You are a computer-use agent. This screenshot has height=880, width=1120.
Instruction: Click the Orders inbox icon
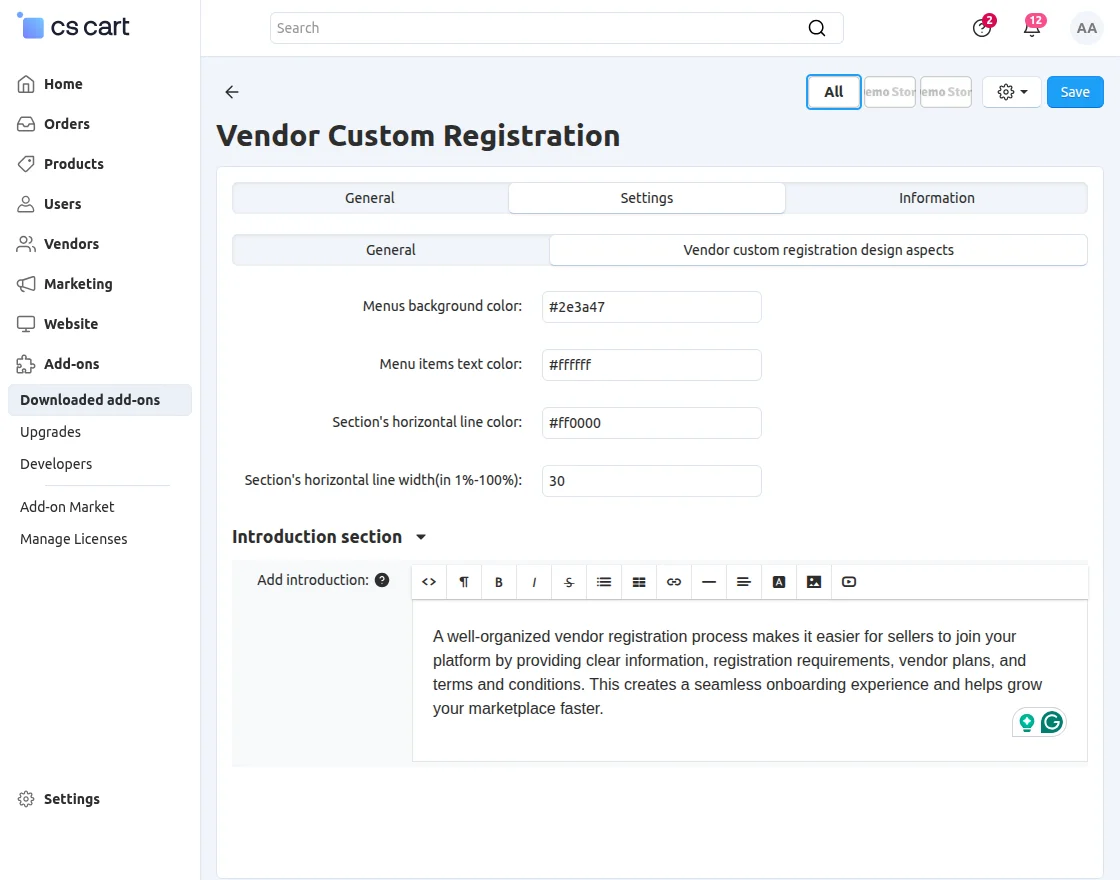pyautogui.click(x=26, y=124)
